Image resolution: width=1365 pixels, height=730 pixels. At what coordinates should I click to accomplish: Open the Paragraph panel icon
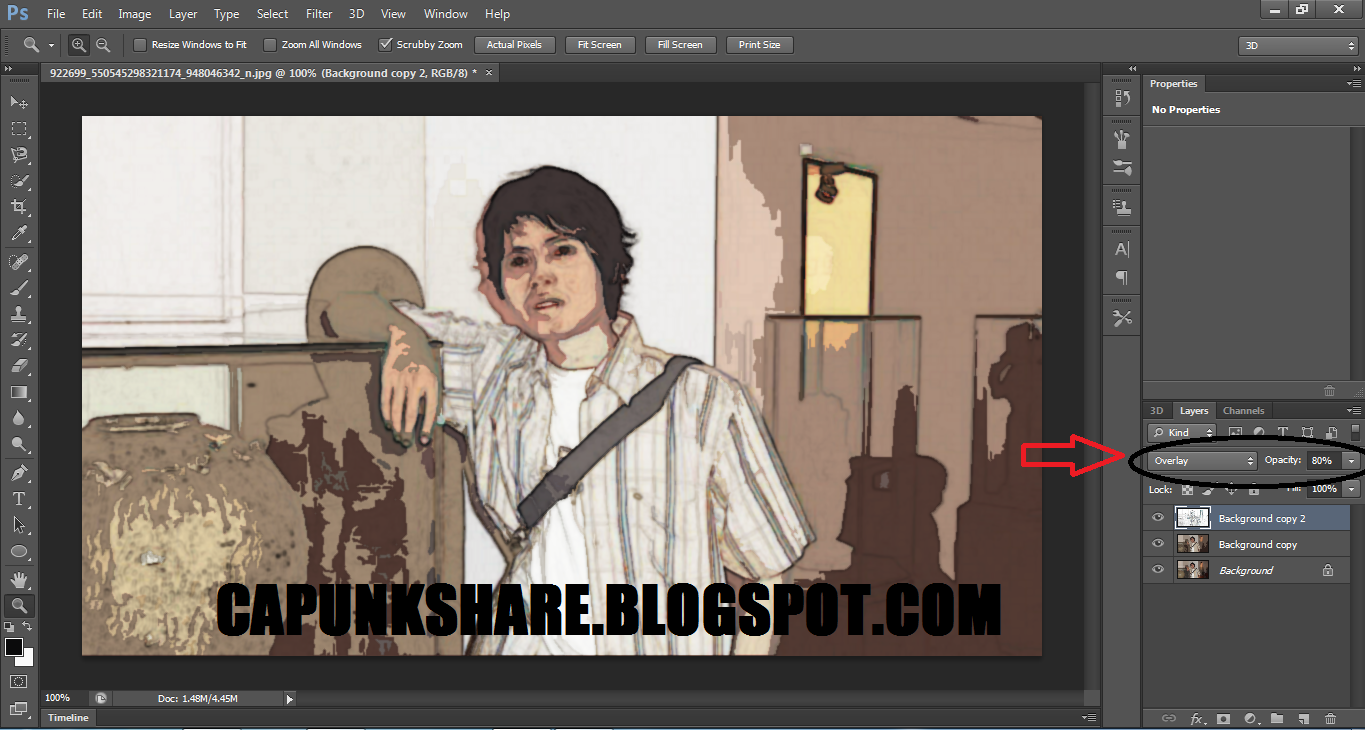point(1122,277)
